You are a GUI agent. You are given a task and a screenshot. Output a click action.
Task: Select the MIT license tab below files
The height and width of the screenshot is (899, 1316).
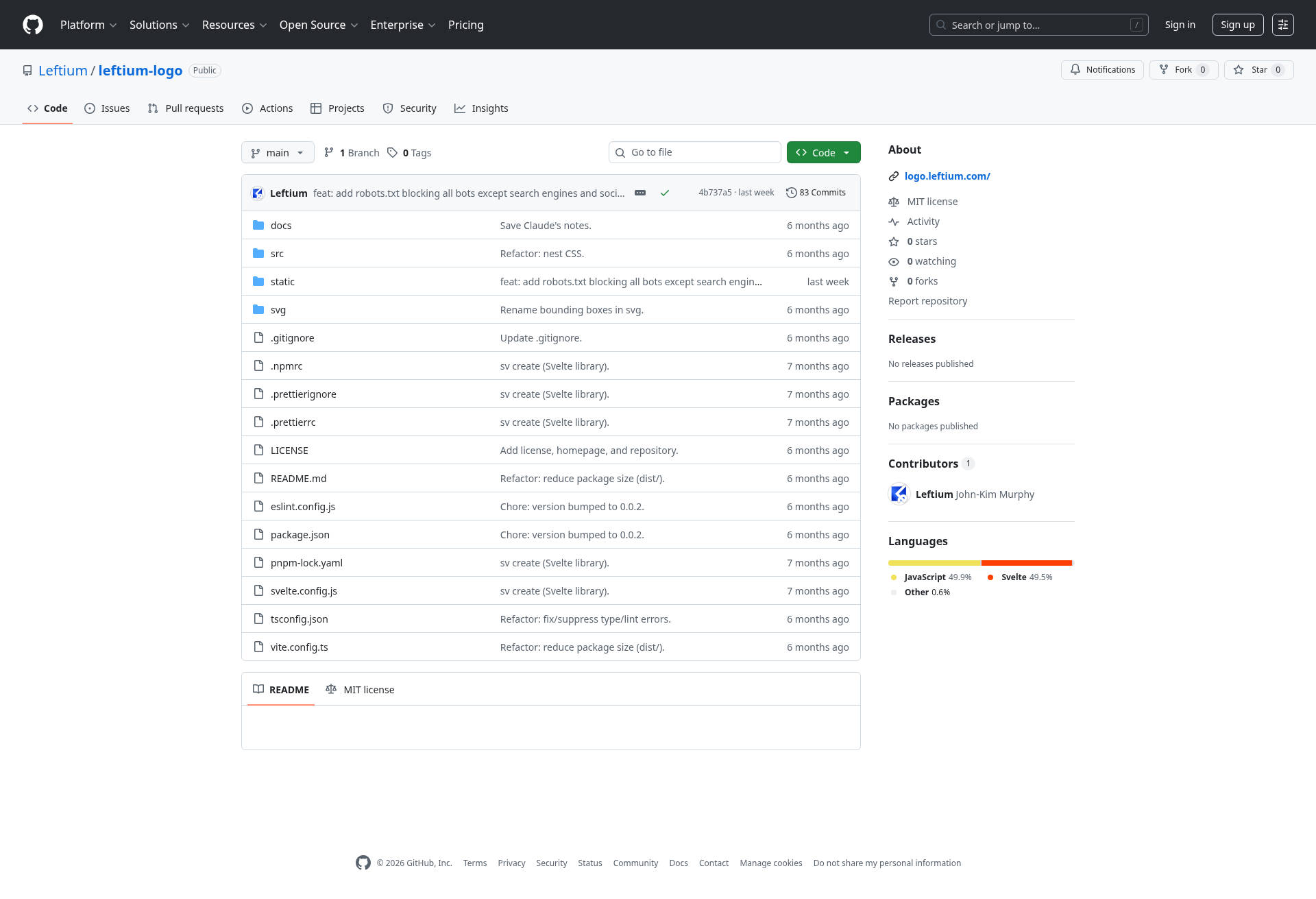tap(360, 689)
